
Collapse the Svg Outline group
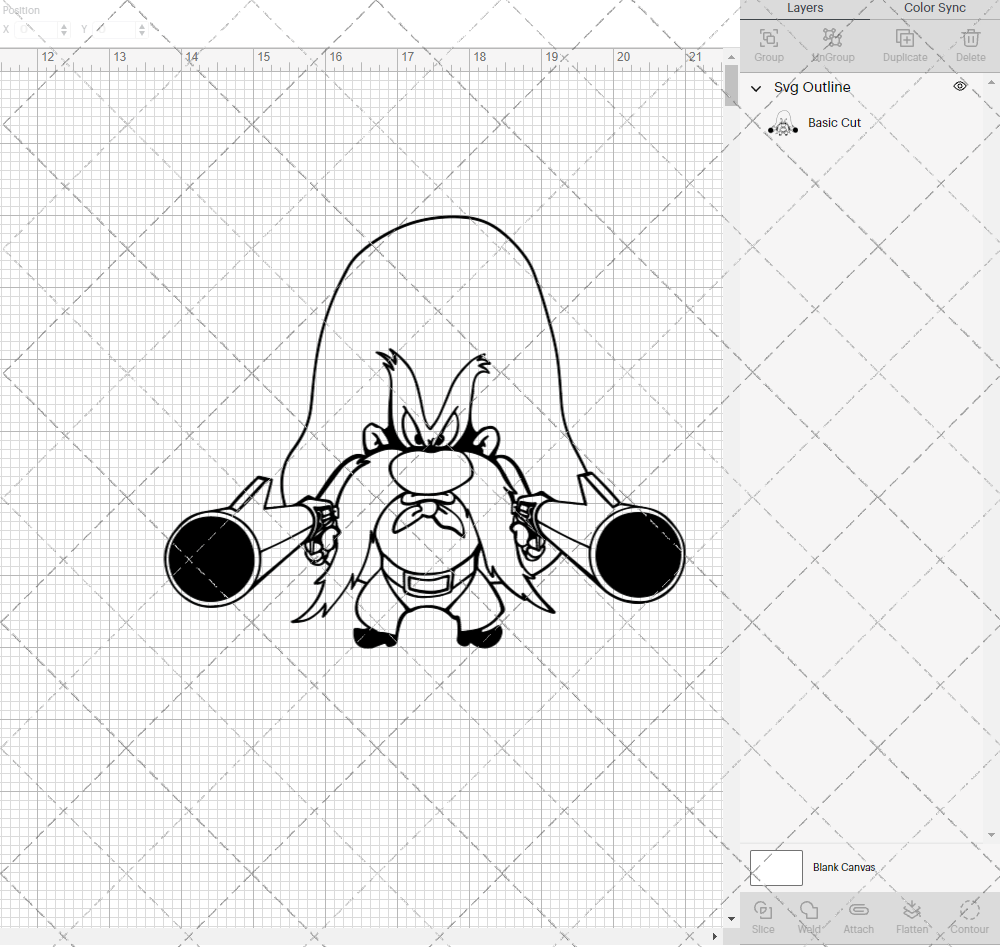[x=756, y=88]
